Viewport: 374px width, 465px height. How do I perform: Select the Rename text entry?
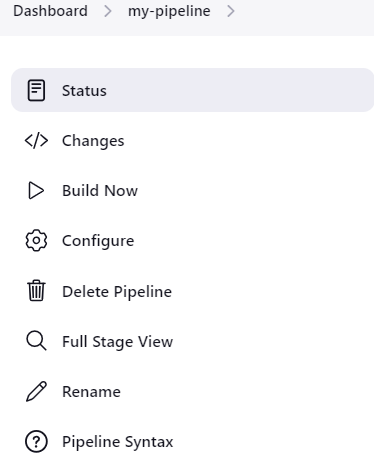[91, 392]
